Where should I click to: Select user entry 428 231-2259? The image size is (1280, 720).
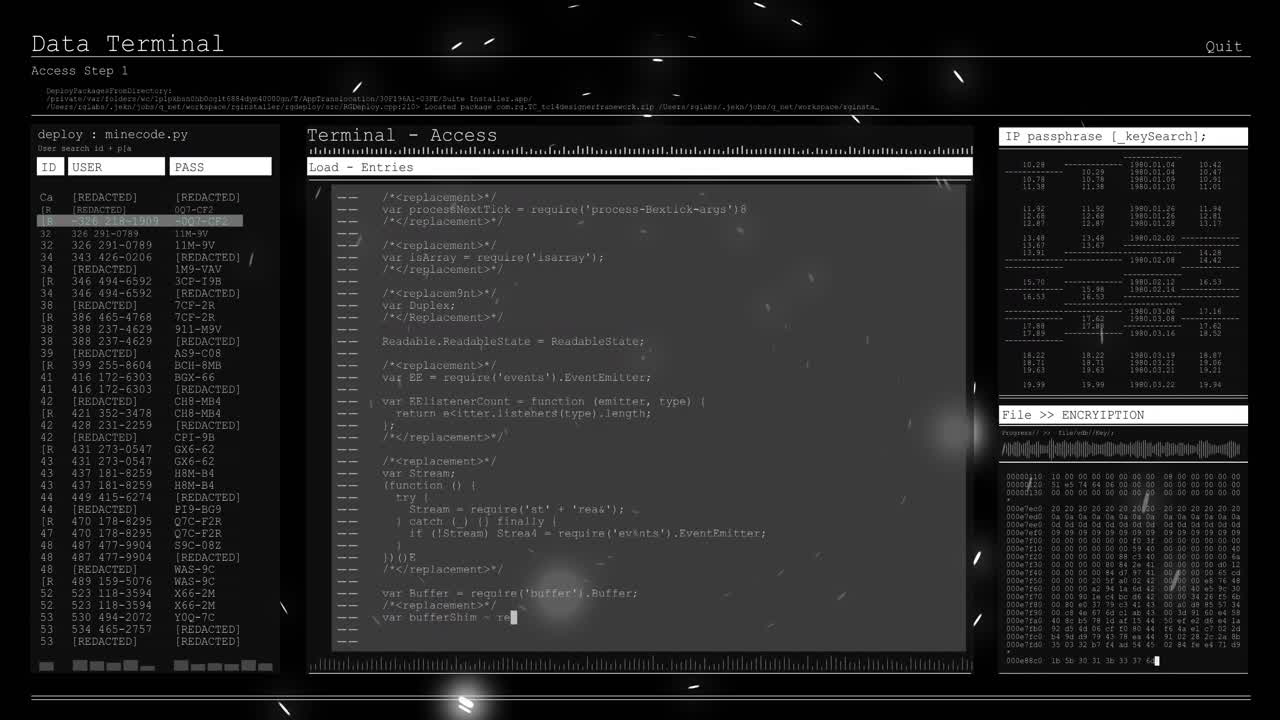tap(112, 425)
